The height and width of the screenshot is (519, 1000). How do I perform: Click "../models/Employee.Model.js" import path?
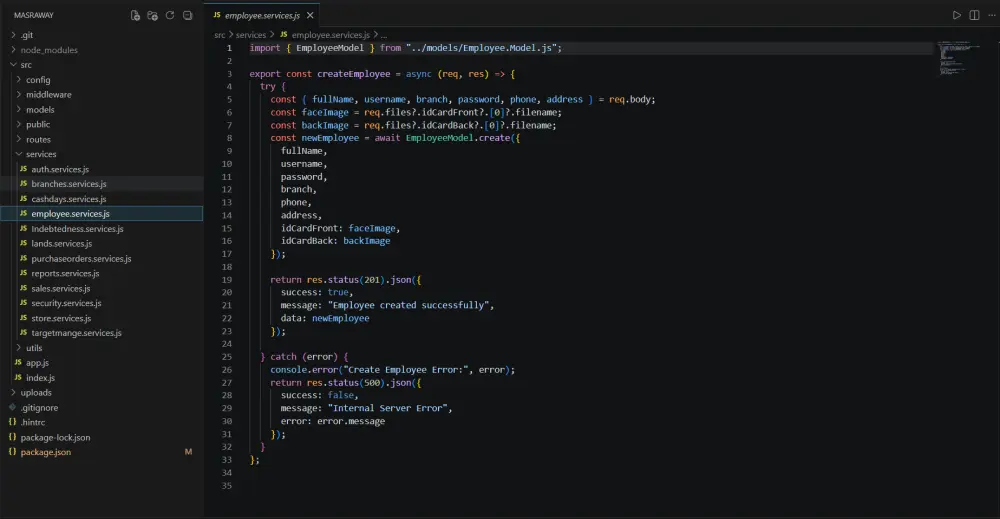coord(482,48)
